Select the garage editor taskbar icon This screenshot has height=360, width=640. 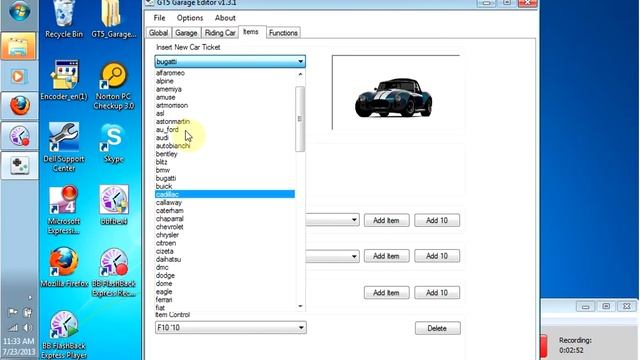pos(19,165)
